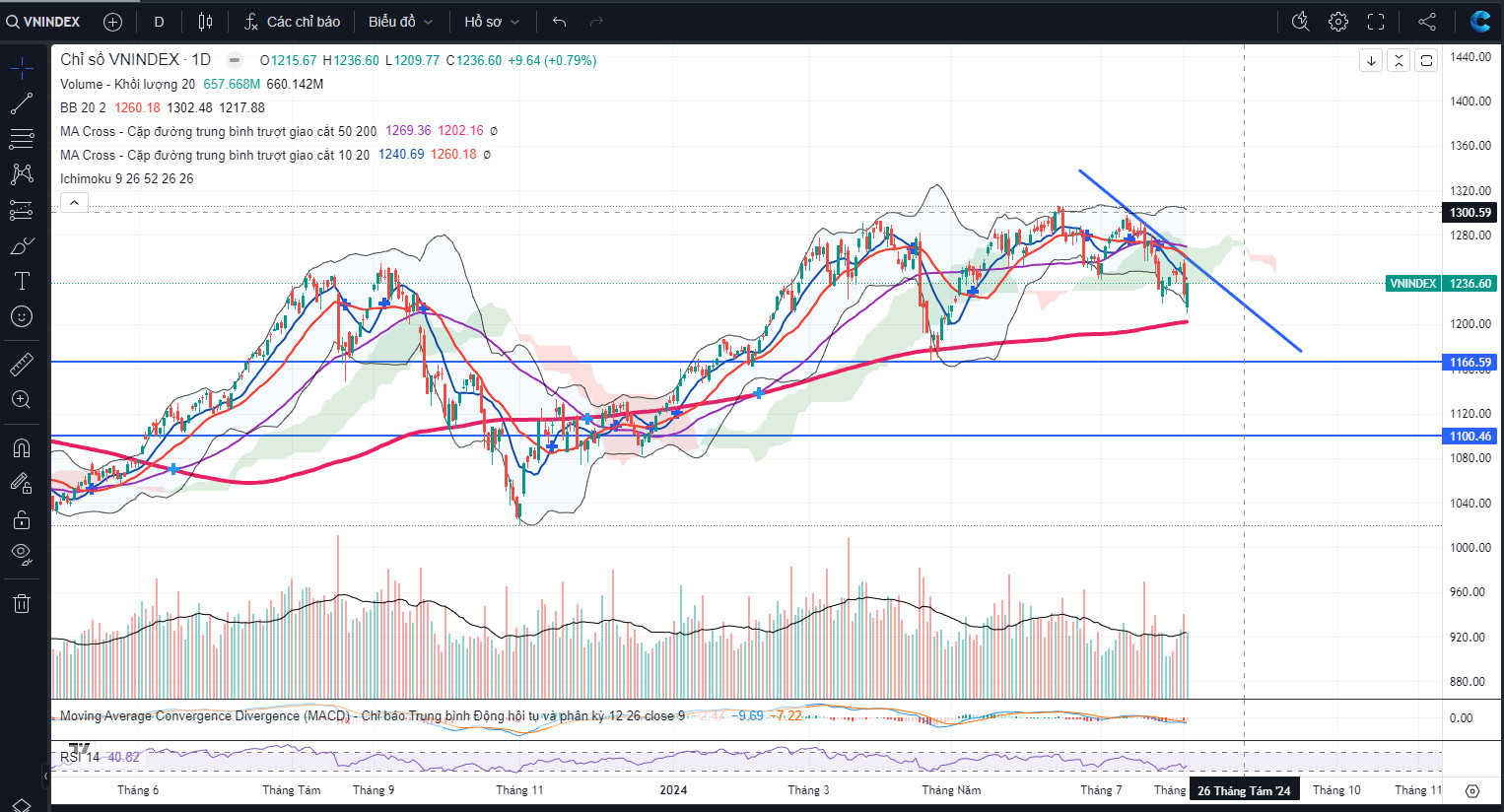Select the crosshair cursor tool
Viewport: 1504px width, 812px height.
(22, 67)
